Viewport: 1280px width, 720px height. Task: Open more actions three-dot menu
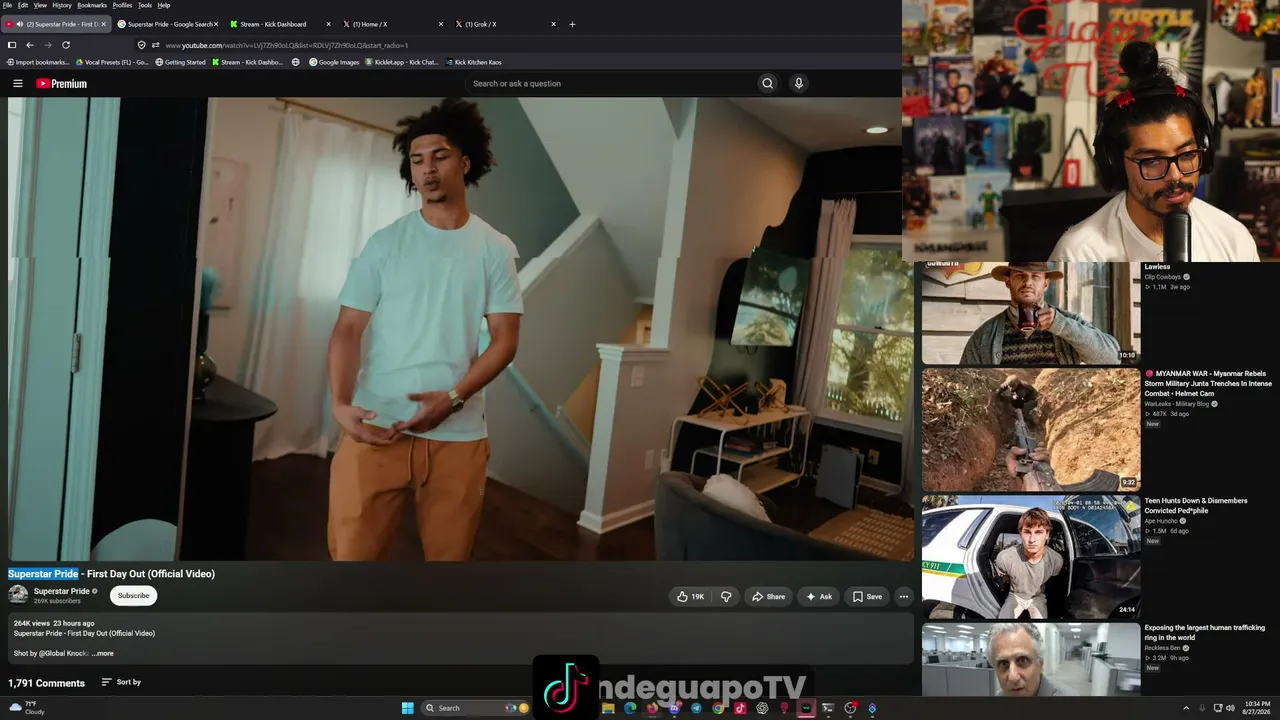904,597
